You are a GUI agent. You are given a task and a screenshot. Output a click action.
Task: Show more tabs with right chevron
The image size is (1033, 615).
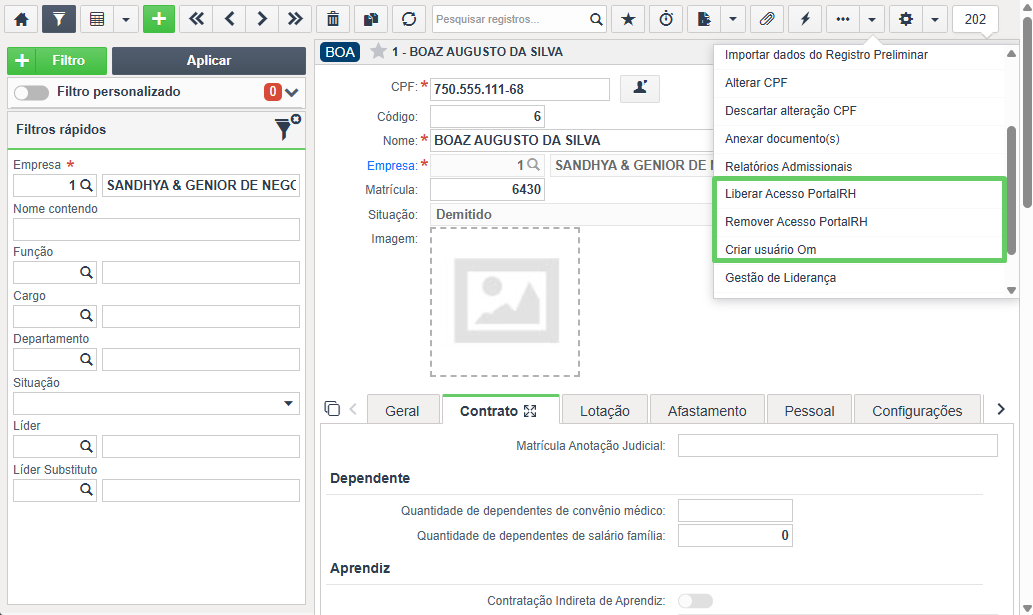1001,410
